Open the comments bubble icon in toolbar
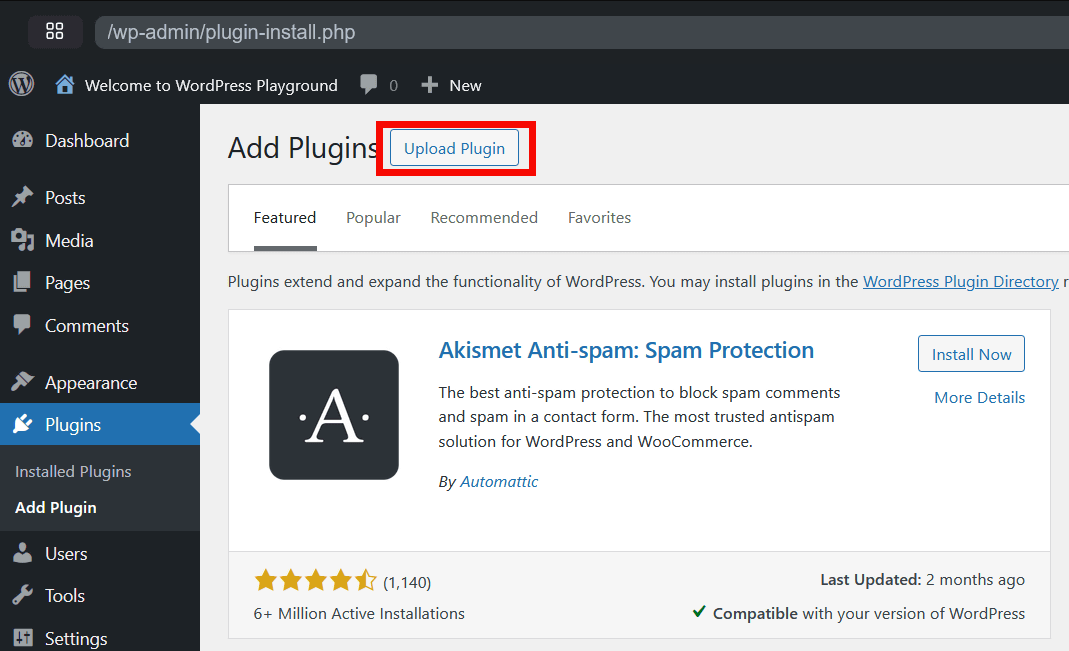 [x=370, y=85]
